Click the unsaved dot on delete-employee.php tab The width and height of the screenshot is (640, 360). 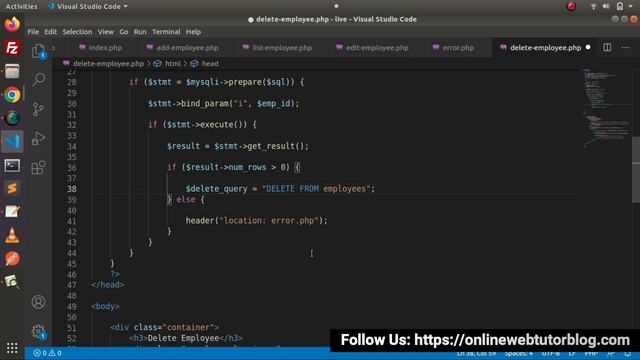[x=588, y=47]
